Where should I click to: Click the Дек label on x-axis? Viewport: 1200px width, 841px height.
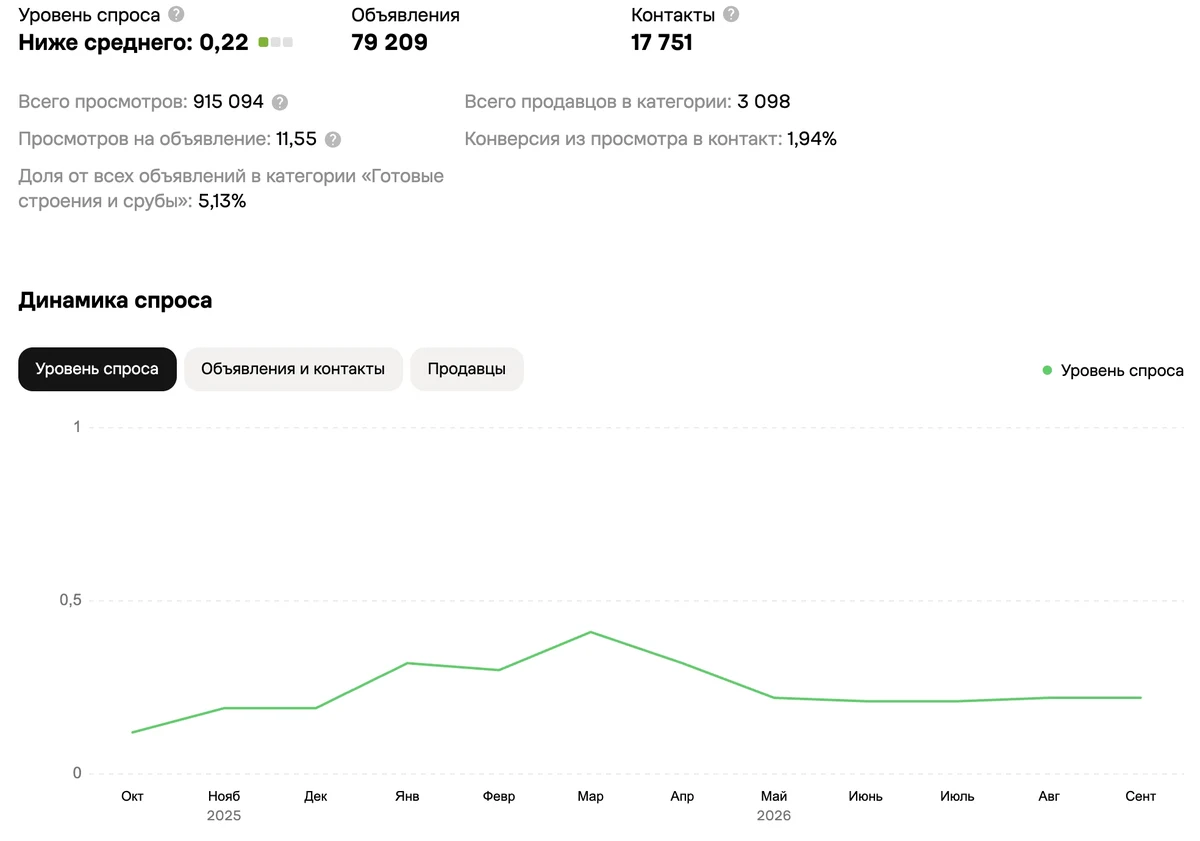point(315,796)
